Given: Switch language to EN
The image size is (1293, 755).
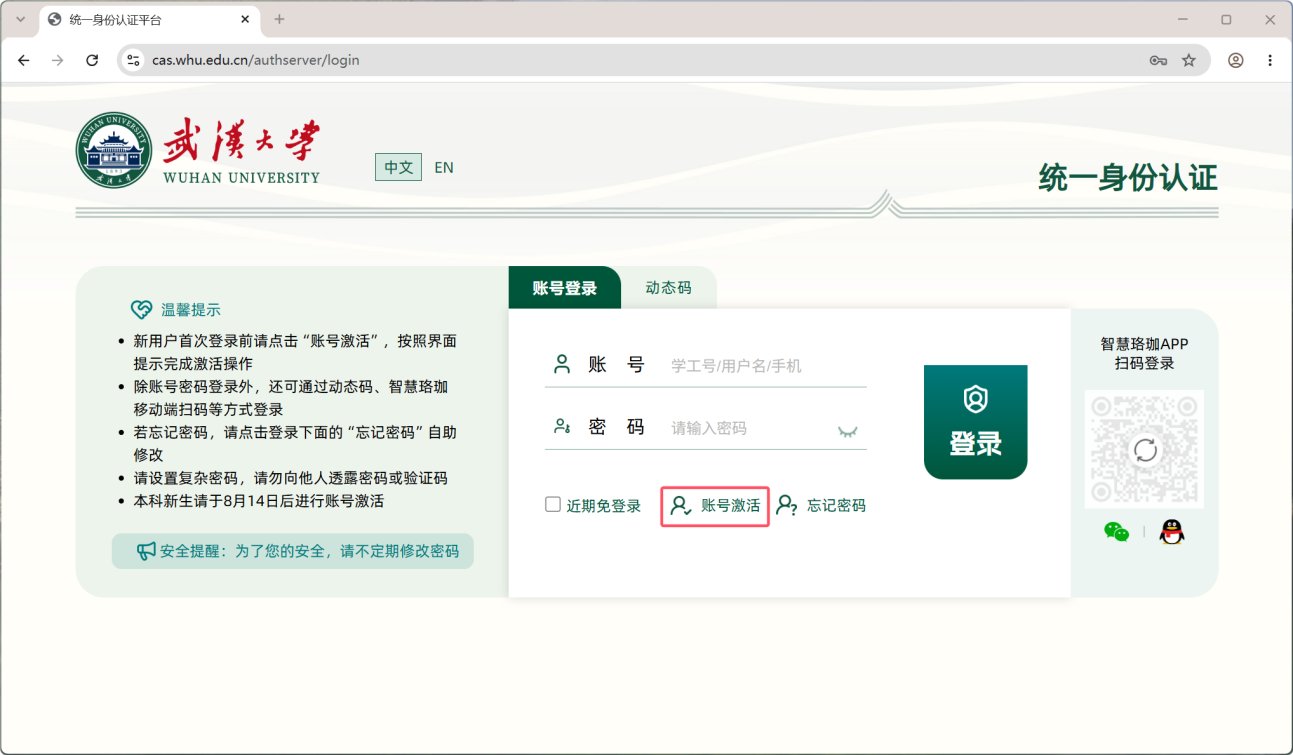Looking at the screenshot, I should click(444, 167).
